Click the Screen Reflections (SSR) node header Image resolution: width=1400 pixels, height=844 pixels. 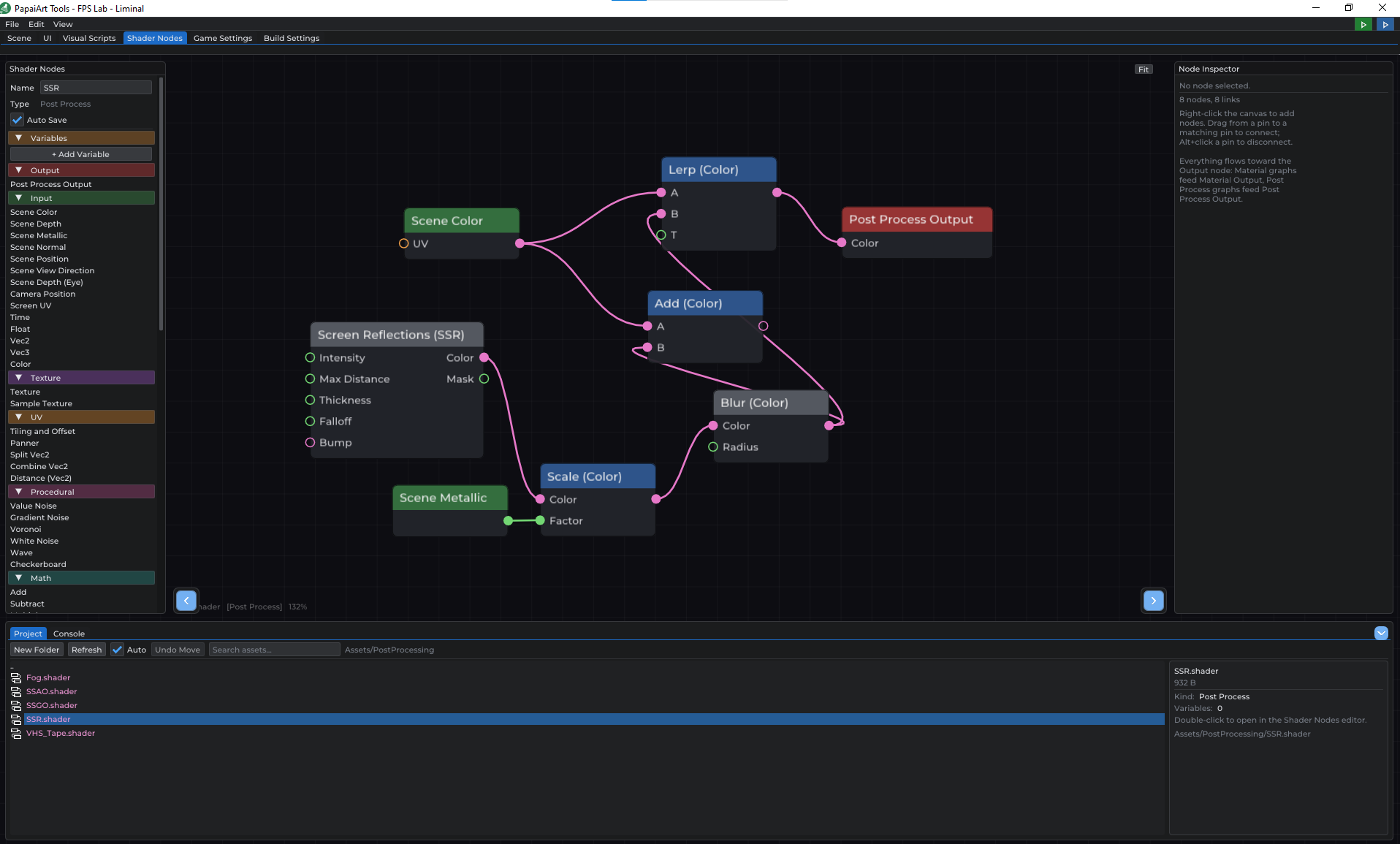397,335
